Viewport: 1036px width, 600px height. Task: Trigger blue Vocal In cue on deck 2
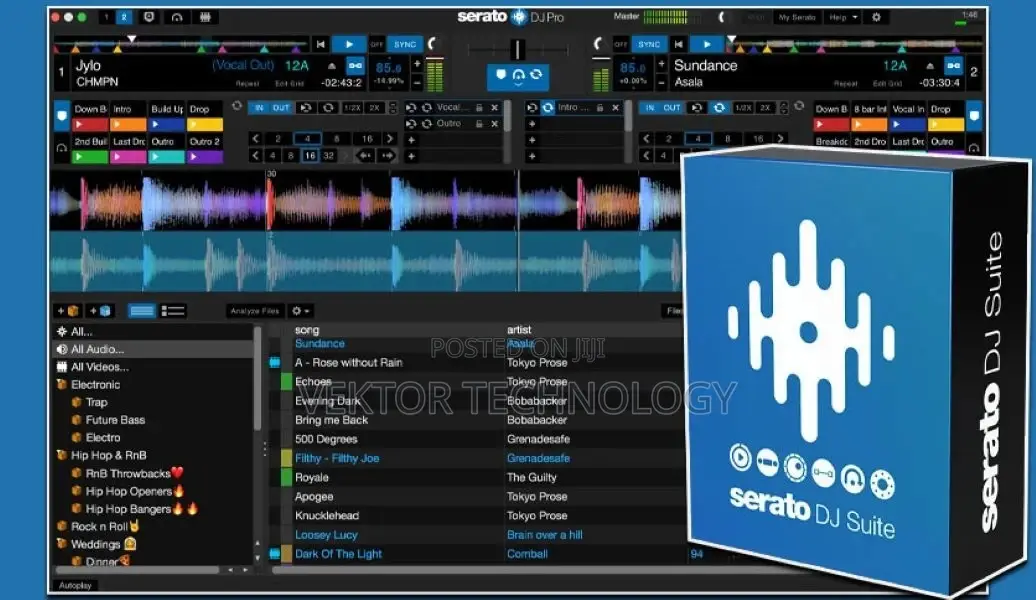click(908, 124)
